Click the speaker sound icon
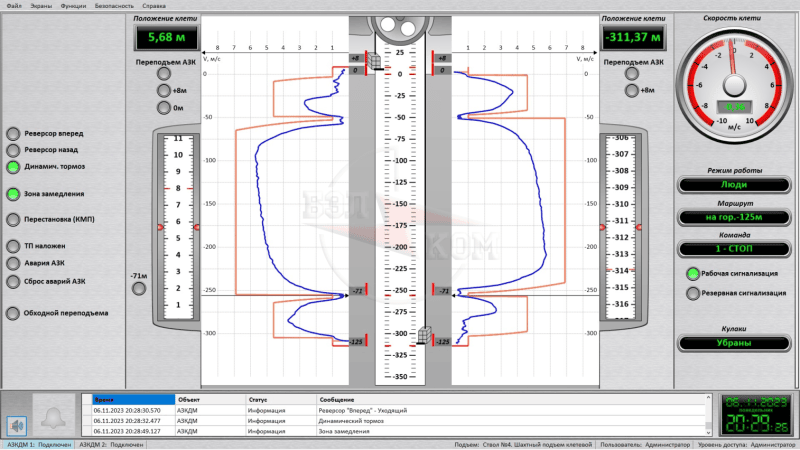 click(x=15, y=423)
